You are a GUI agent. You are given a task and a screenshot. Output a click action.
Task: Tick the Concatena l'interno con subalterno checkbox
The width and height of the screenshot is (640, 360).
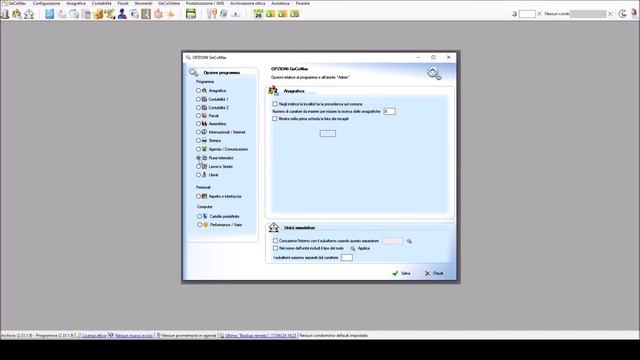(276, 241)
